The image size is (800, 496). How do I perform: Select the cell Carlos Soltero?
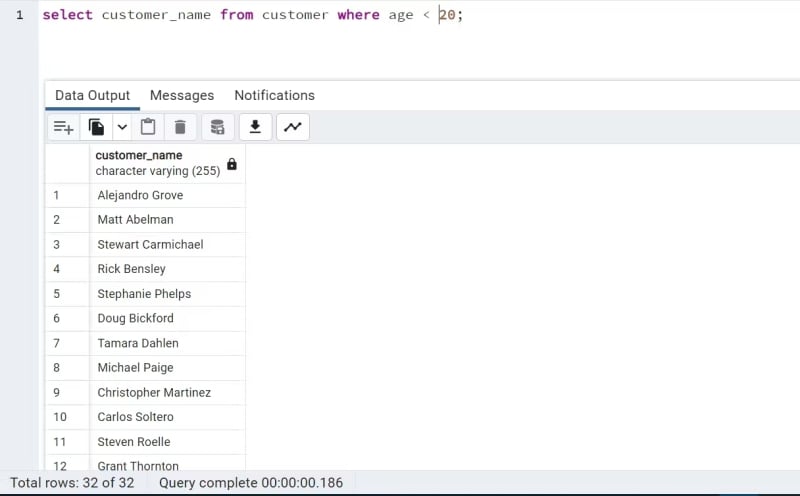click(167, 417)
